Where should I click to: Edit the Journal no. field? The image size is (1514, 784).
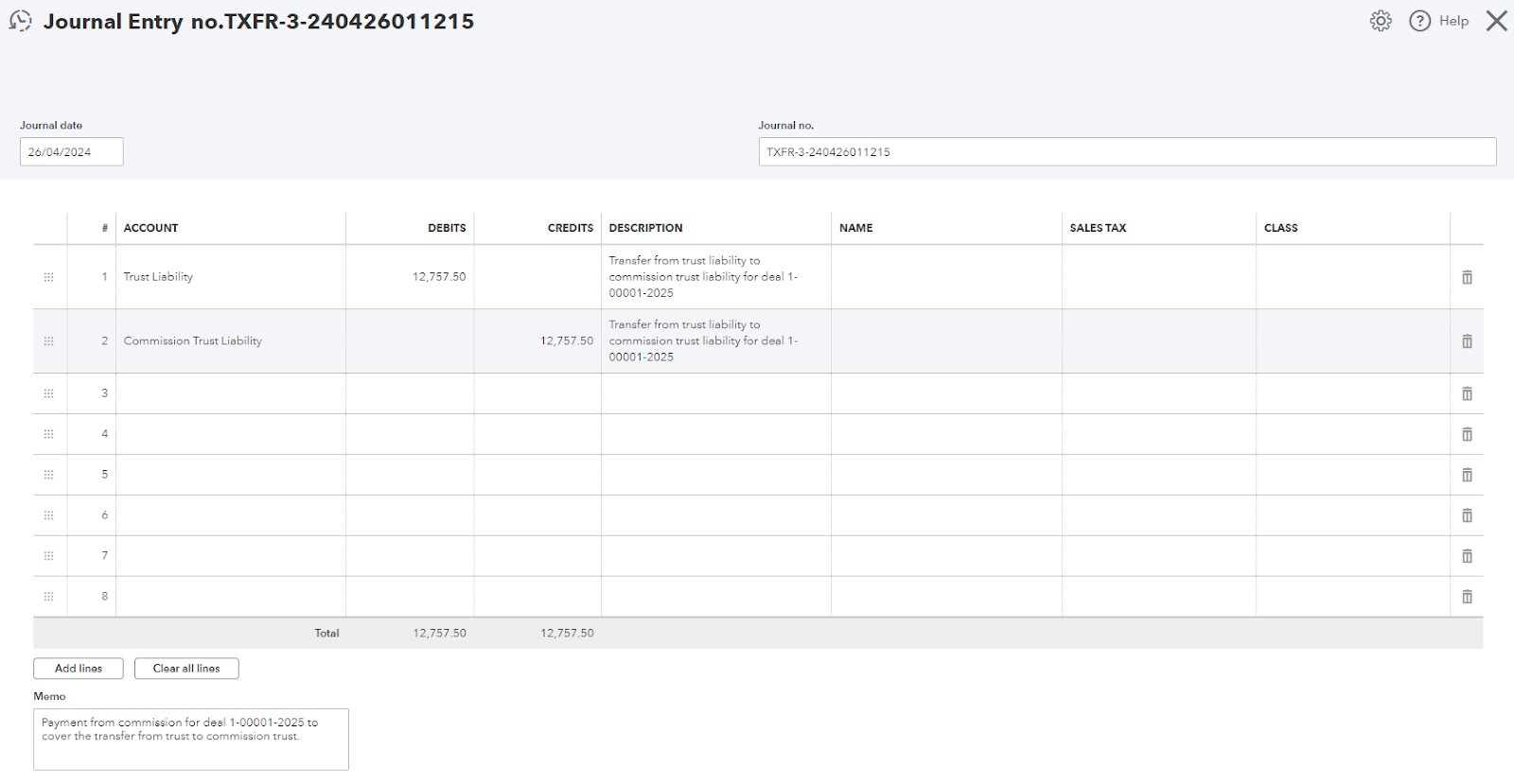pos(1127,151)
